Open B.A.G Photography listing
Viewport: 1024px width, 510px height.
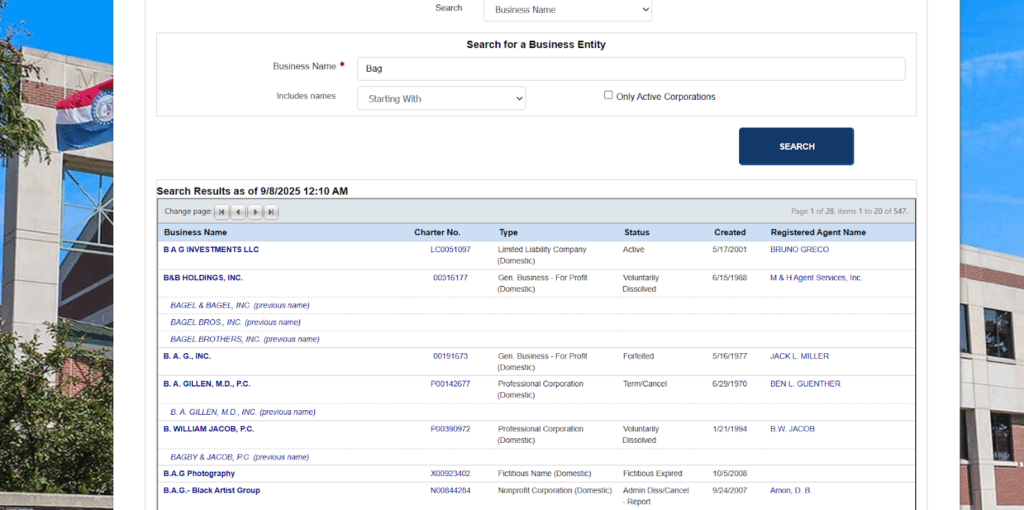(199, 473)
